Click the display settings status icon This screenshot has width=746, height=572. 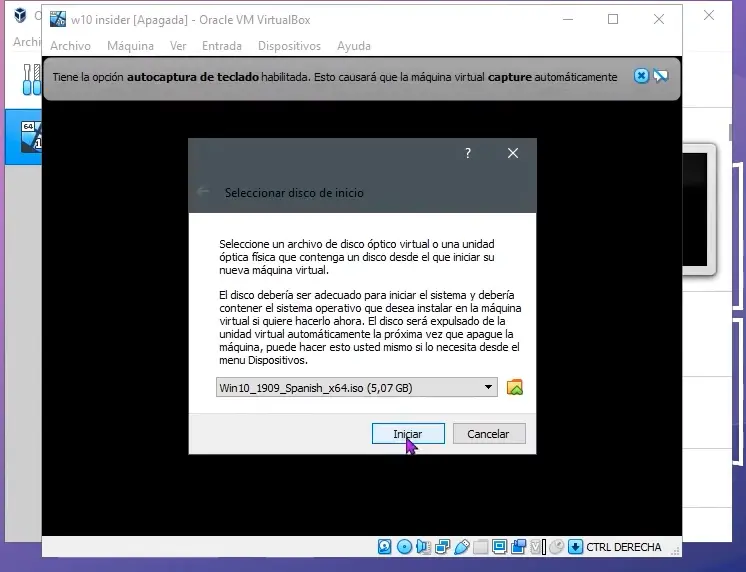pyautogui.click(x=499, y=547)
